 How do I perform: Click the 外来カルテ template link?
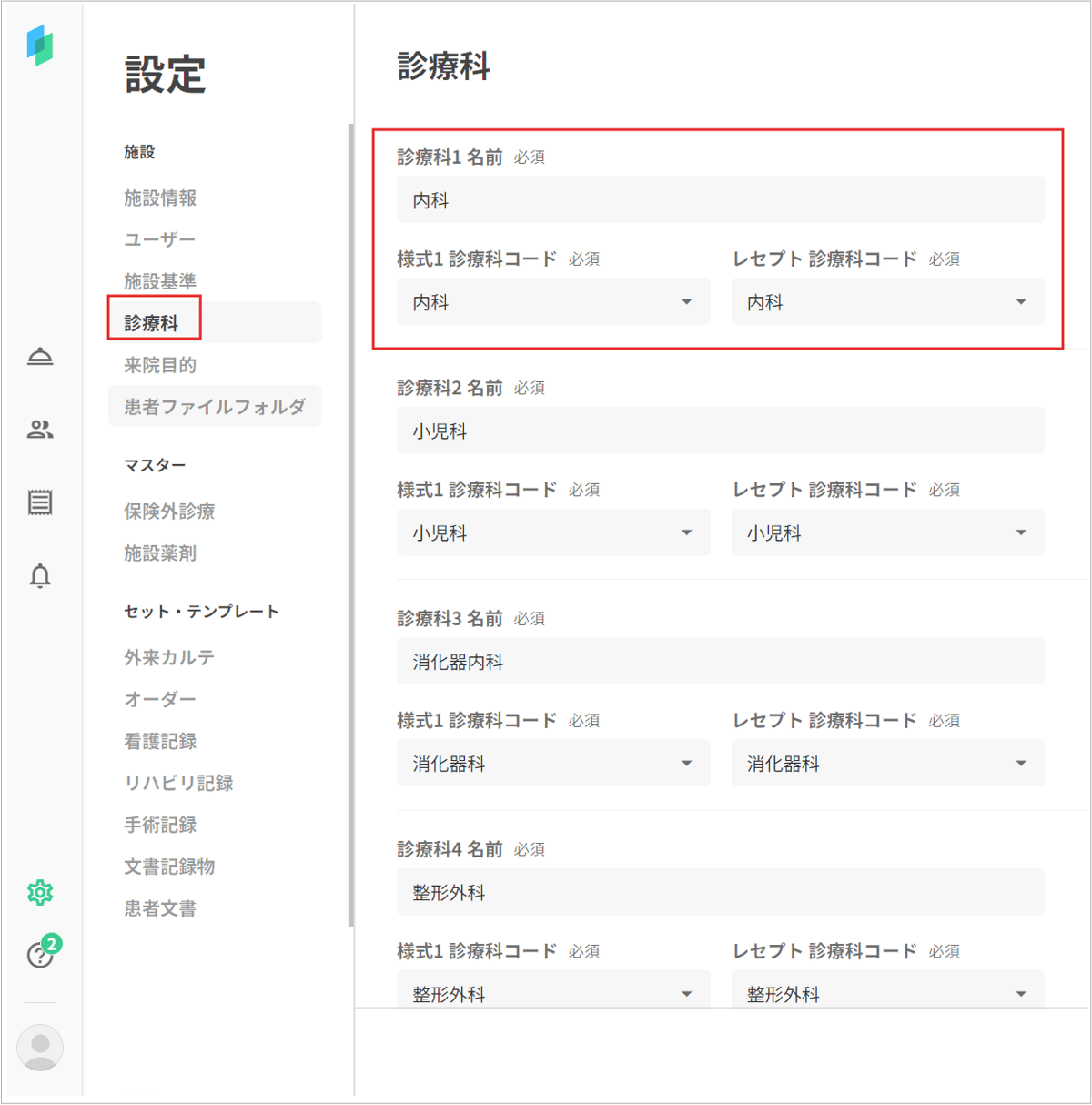pyautogui.click(x=169, y=657)
